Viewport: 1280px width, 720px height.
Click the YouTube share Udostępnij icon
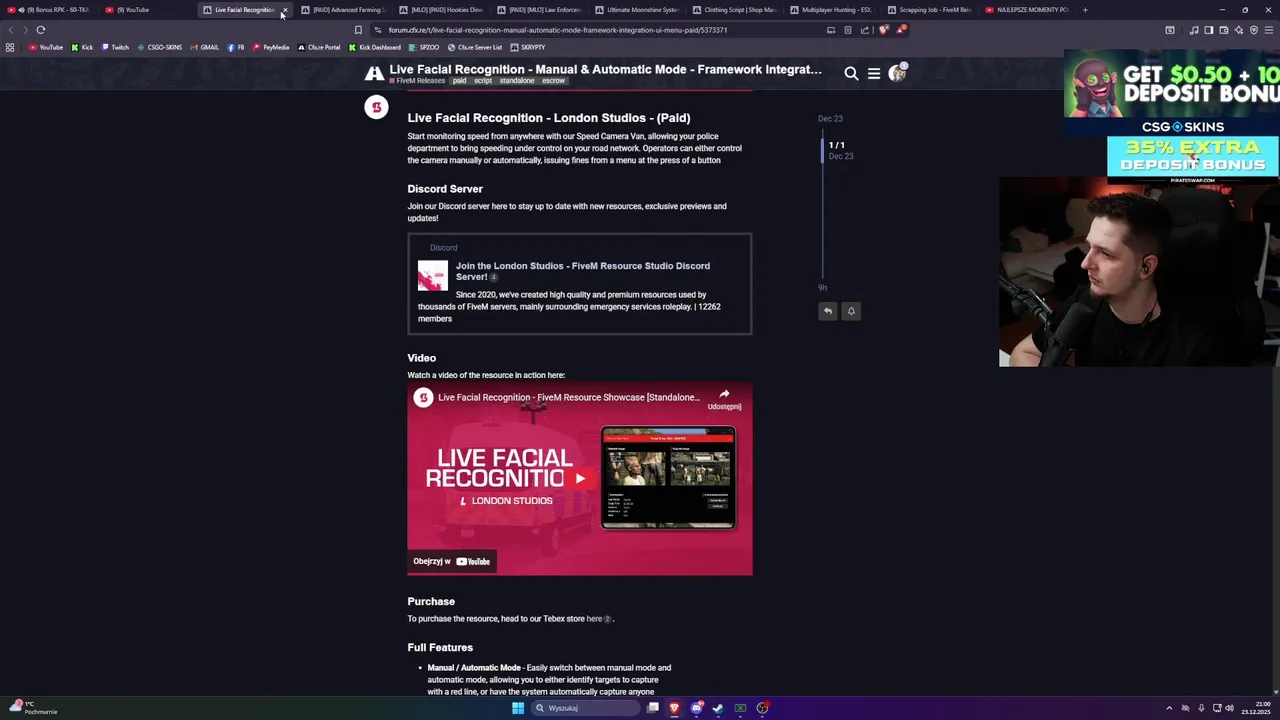[x=724, y=398]
